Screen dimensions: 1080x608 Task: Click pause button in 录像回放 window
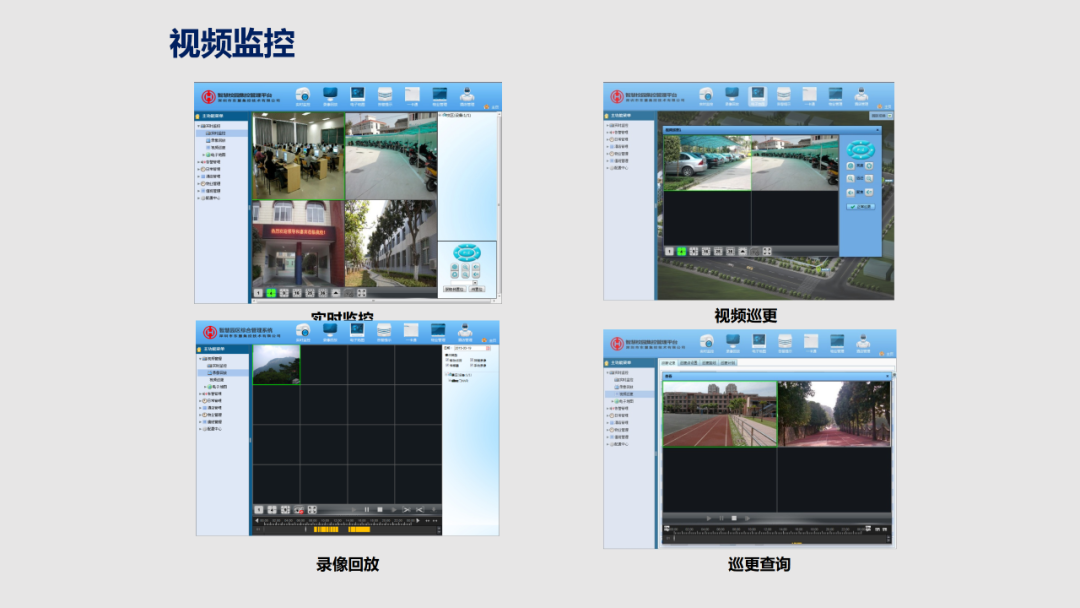(366, 510)
